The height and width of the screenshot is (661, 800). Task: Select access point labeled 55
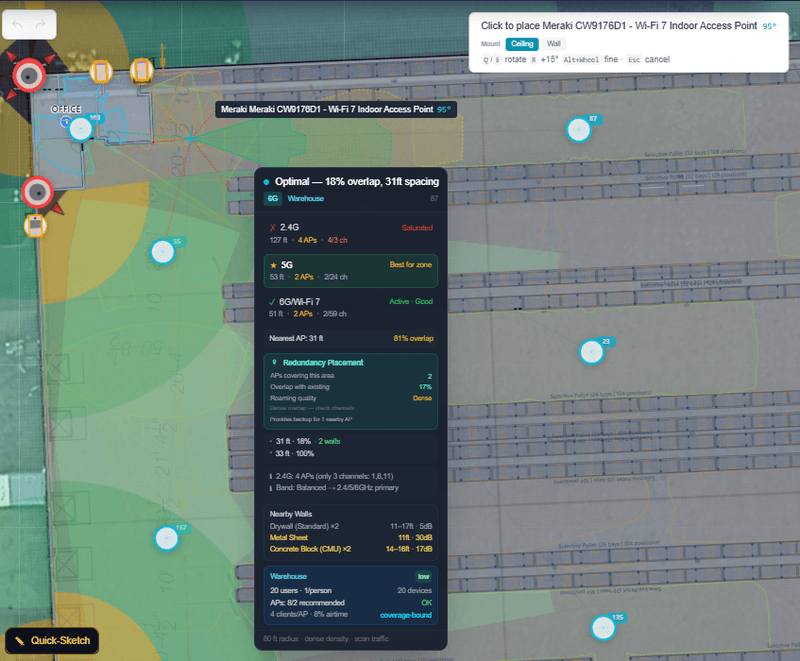pos(163,252)
